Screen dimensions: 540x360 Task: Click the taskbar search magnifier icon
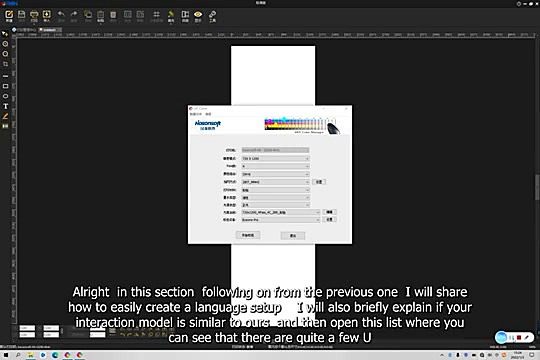pyautogui.click(x=18, y=355)
